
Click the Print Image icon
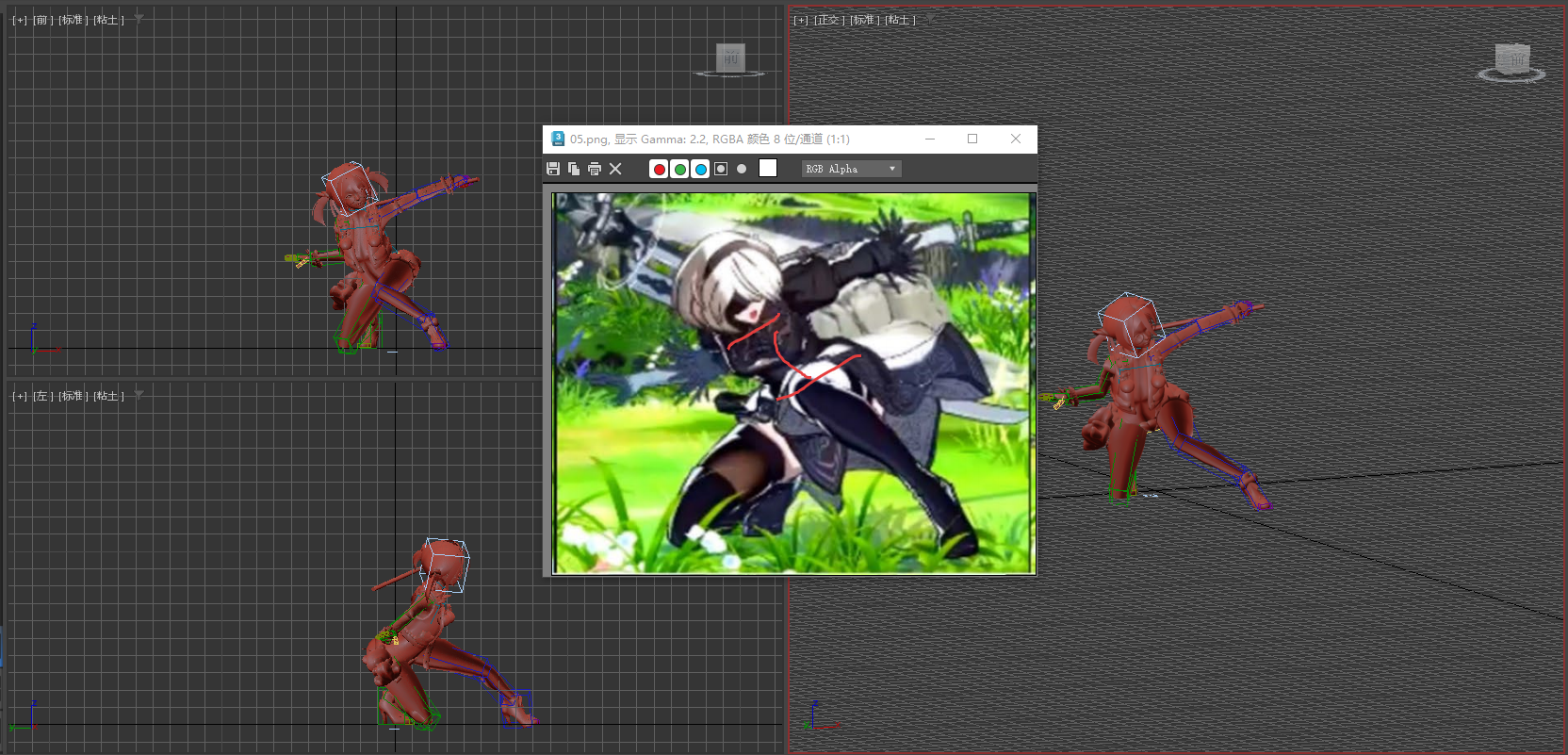pyautogui.click(x=595, y=169)
